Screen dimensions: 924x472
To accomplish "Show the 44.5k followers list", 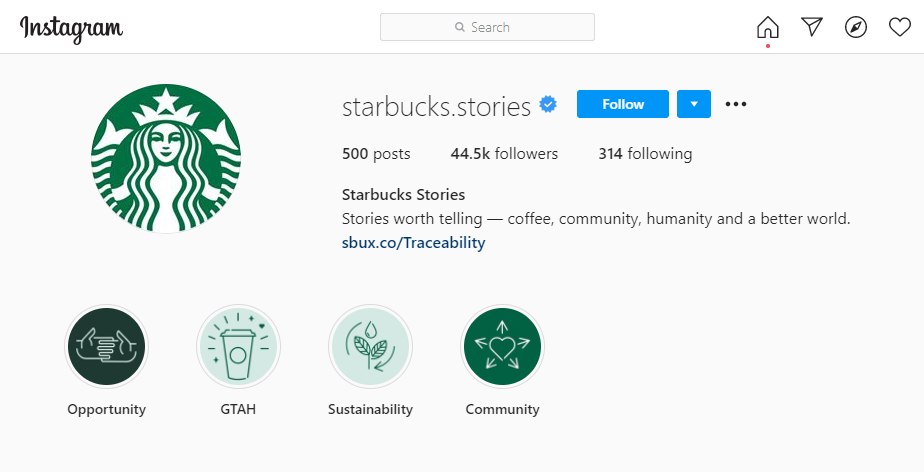I will click(x=504, y=154).
